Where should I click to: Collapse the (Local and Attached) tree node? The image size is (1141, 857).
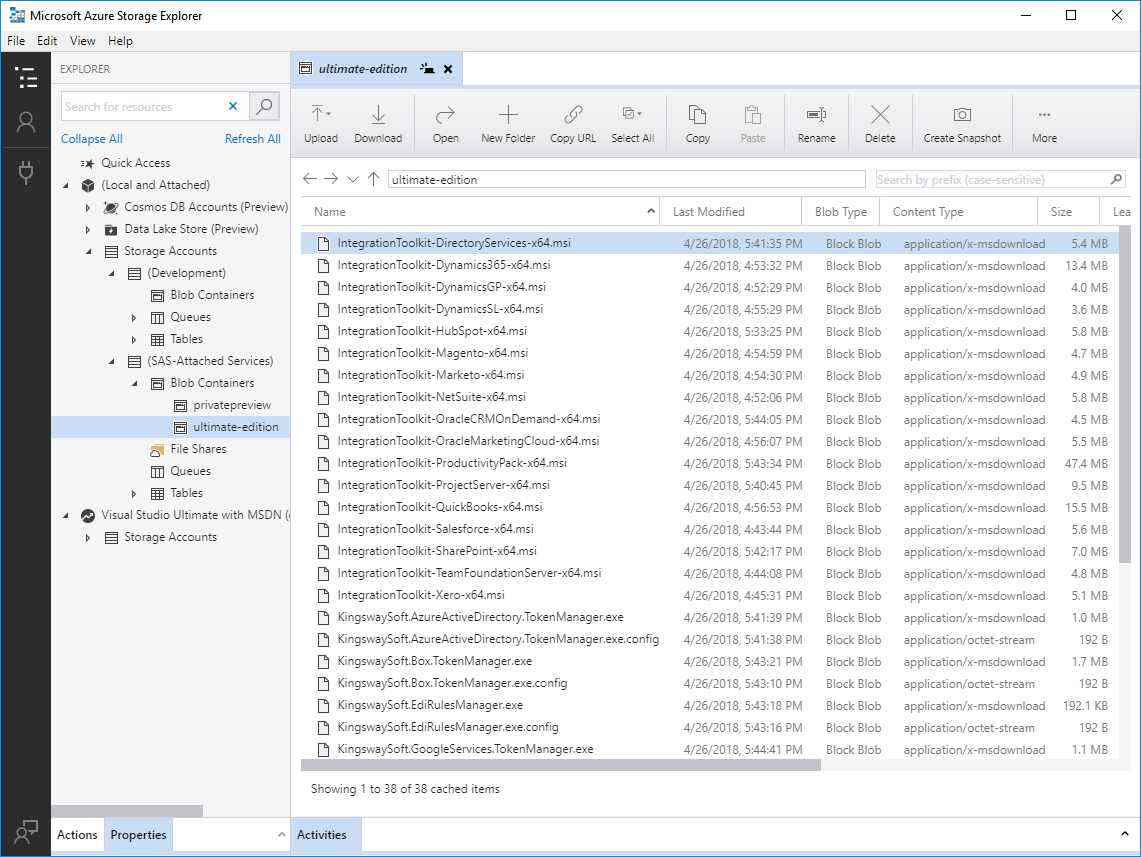[x=66, y=186]
